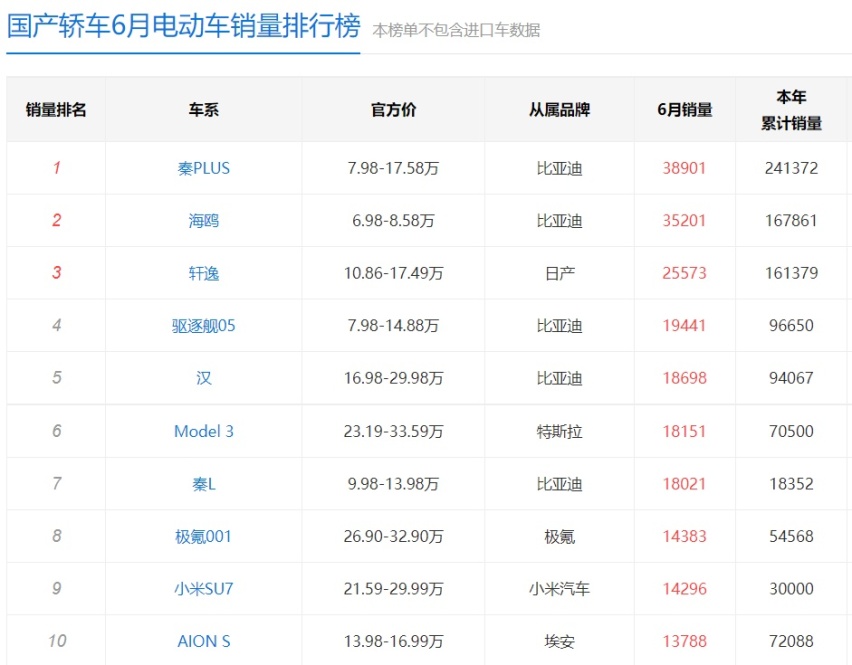Viewport: 852px width, 665px height.
Task: Click cumulative sales value 18352
Action: pyautogui.click(x=791, y=484)
